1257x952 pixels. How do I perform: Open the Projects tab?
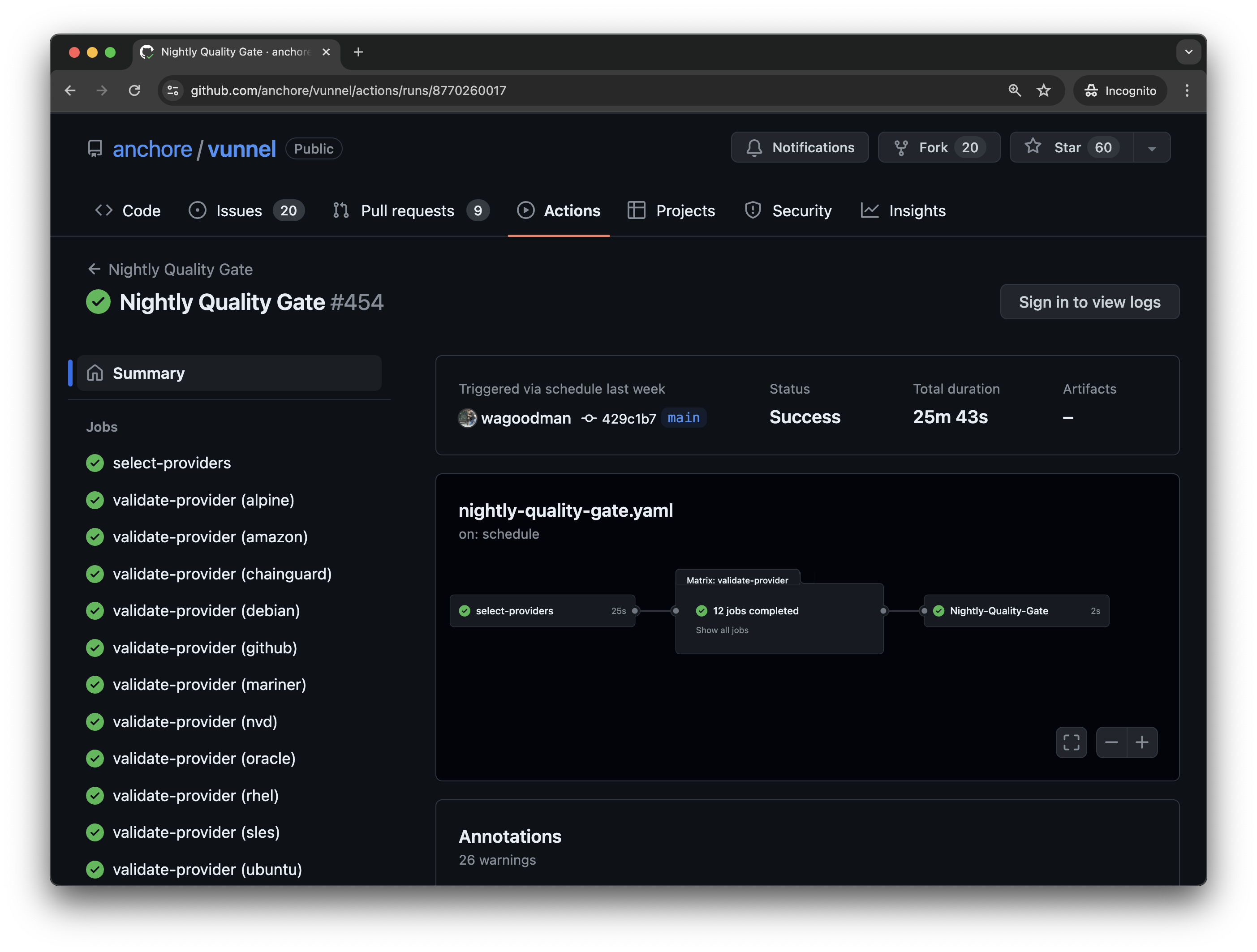coord(672,211)
